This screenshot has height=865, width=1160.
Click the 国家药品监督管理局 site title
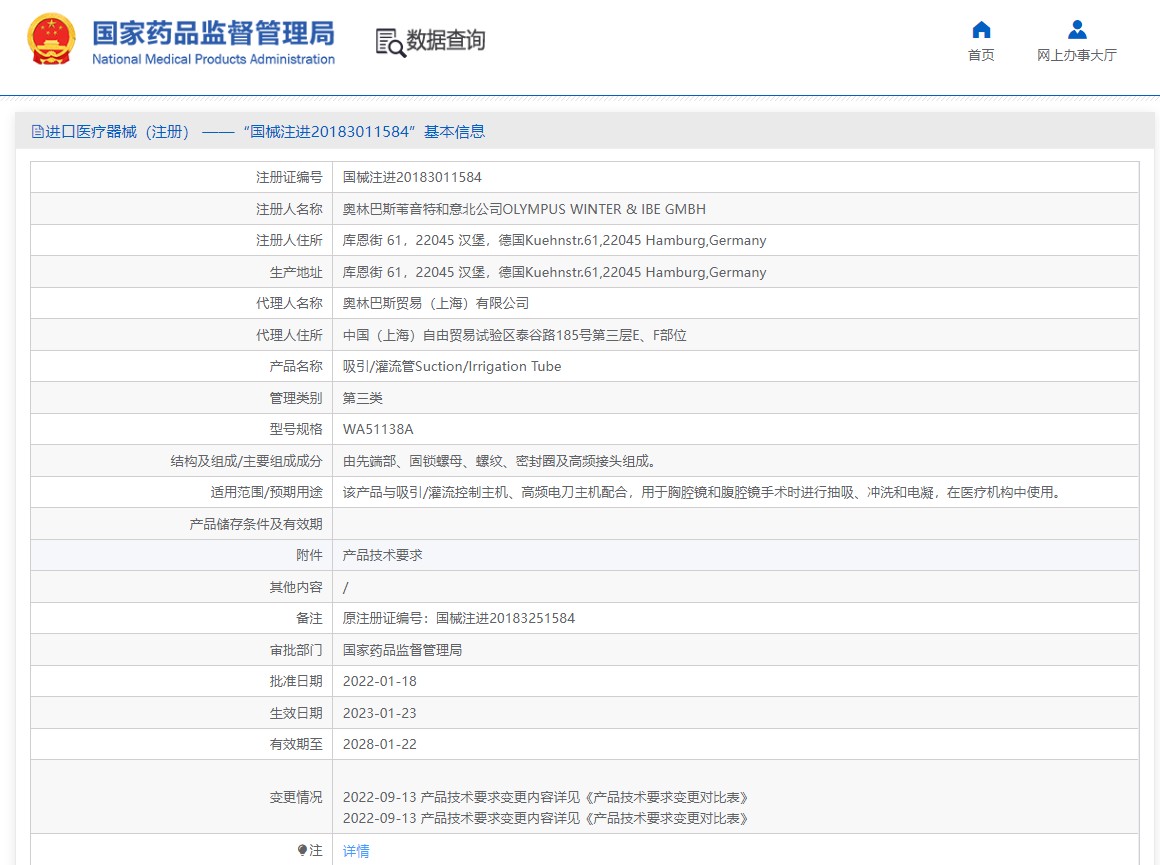coord(213,34)
